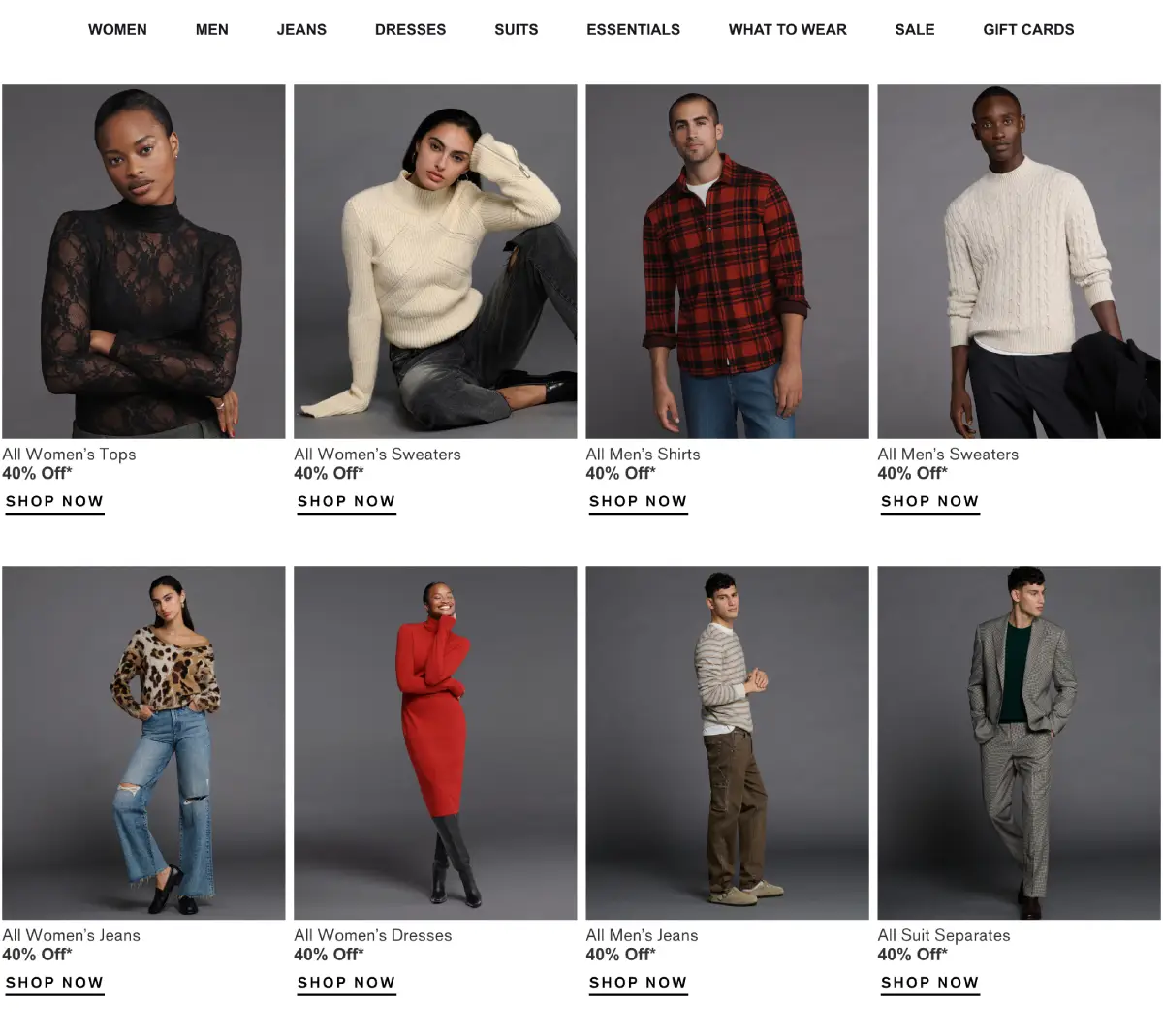Open the Women menu
This screenshot has width=1163, height=1036.
117,30
